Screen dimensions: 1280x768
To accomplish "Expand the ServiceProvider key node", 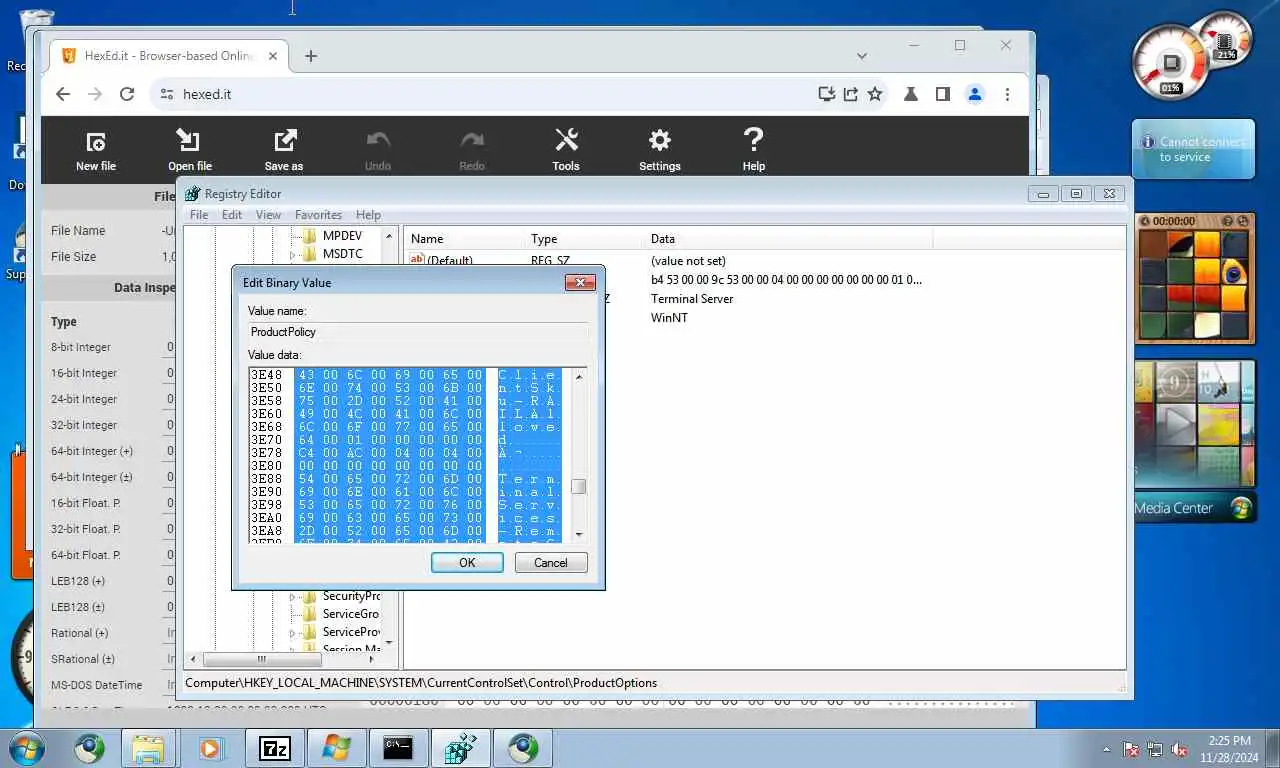I will 293,633.
